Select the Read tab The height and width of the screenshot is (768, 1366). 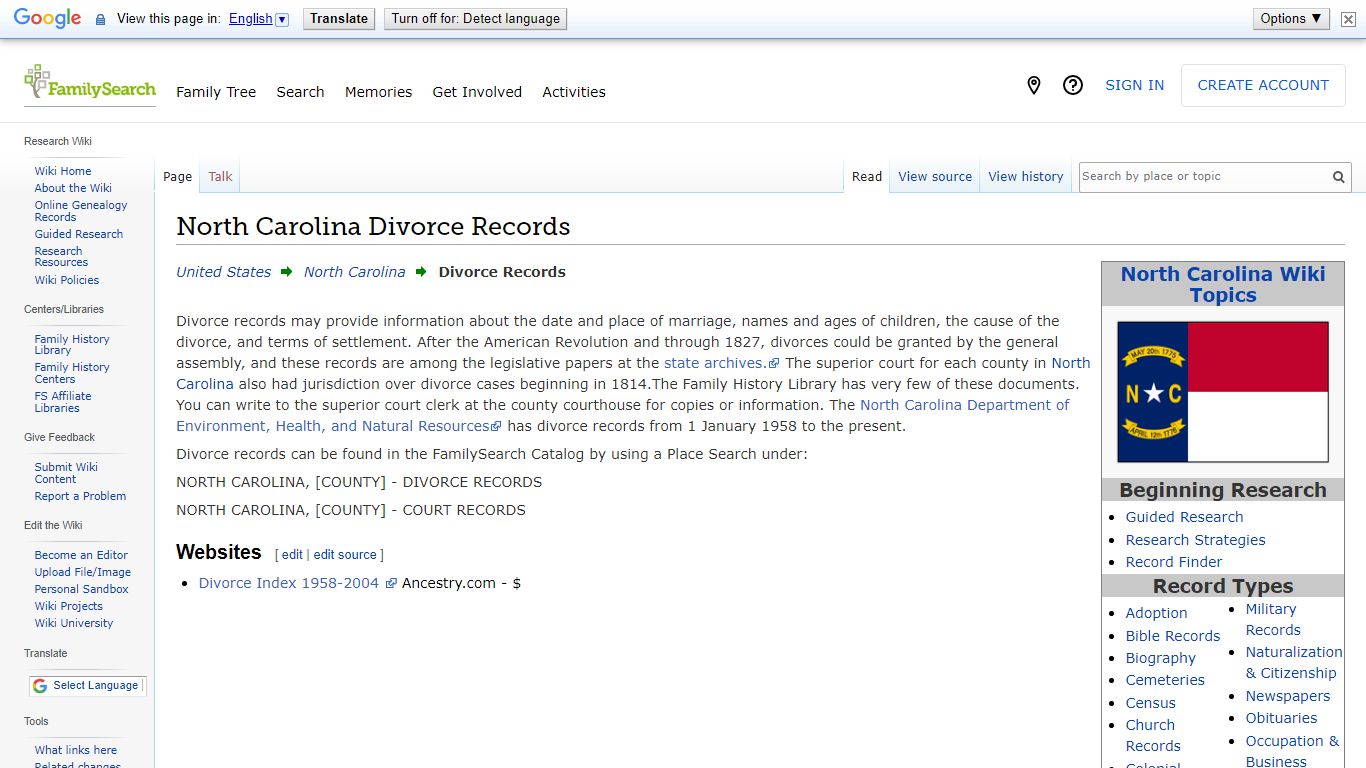[867, 177]
